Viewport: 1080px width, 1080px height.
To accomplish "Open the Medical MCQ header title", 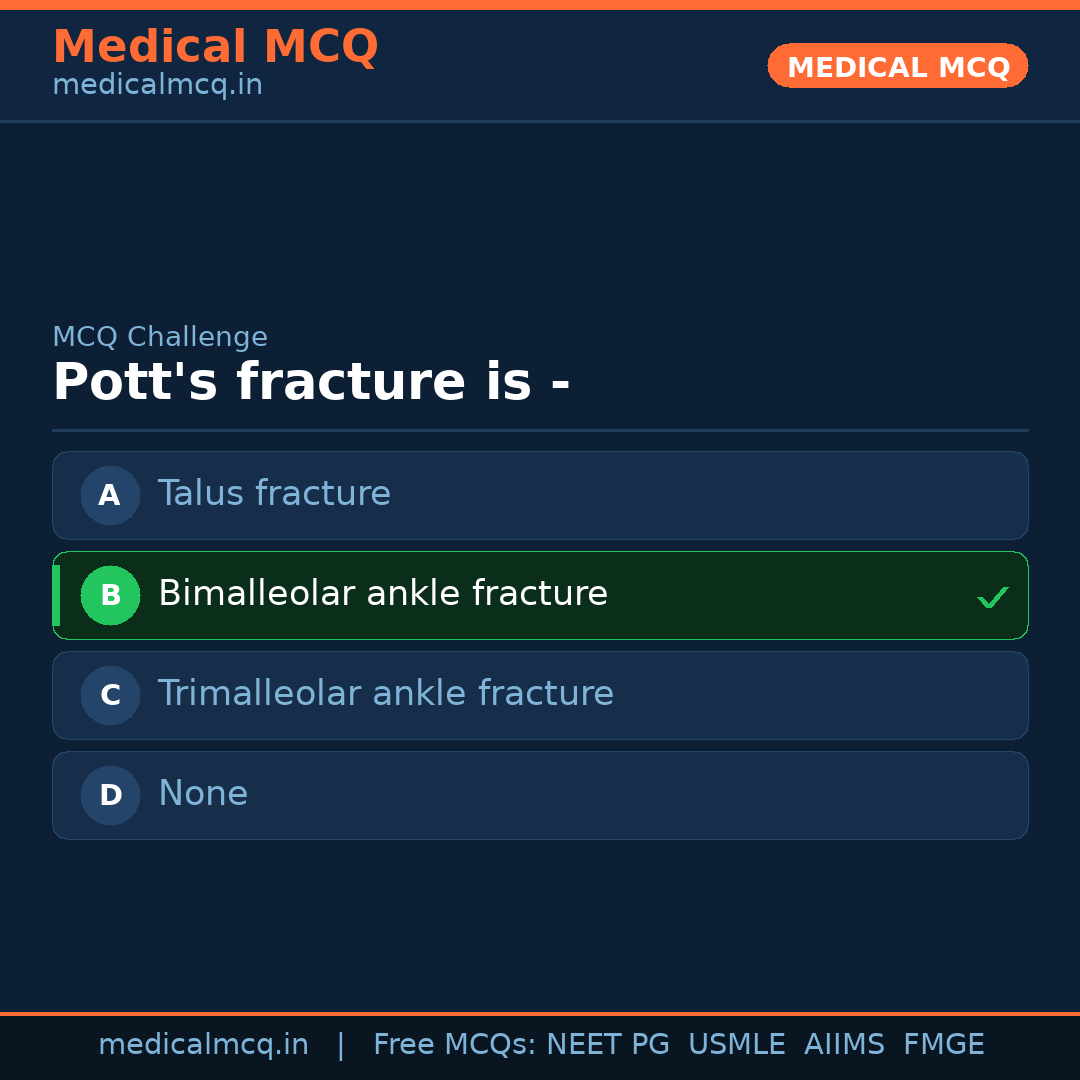I will (215, 46).
